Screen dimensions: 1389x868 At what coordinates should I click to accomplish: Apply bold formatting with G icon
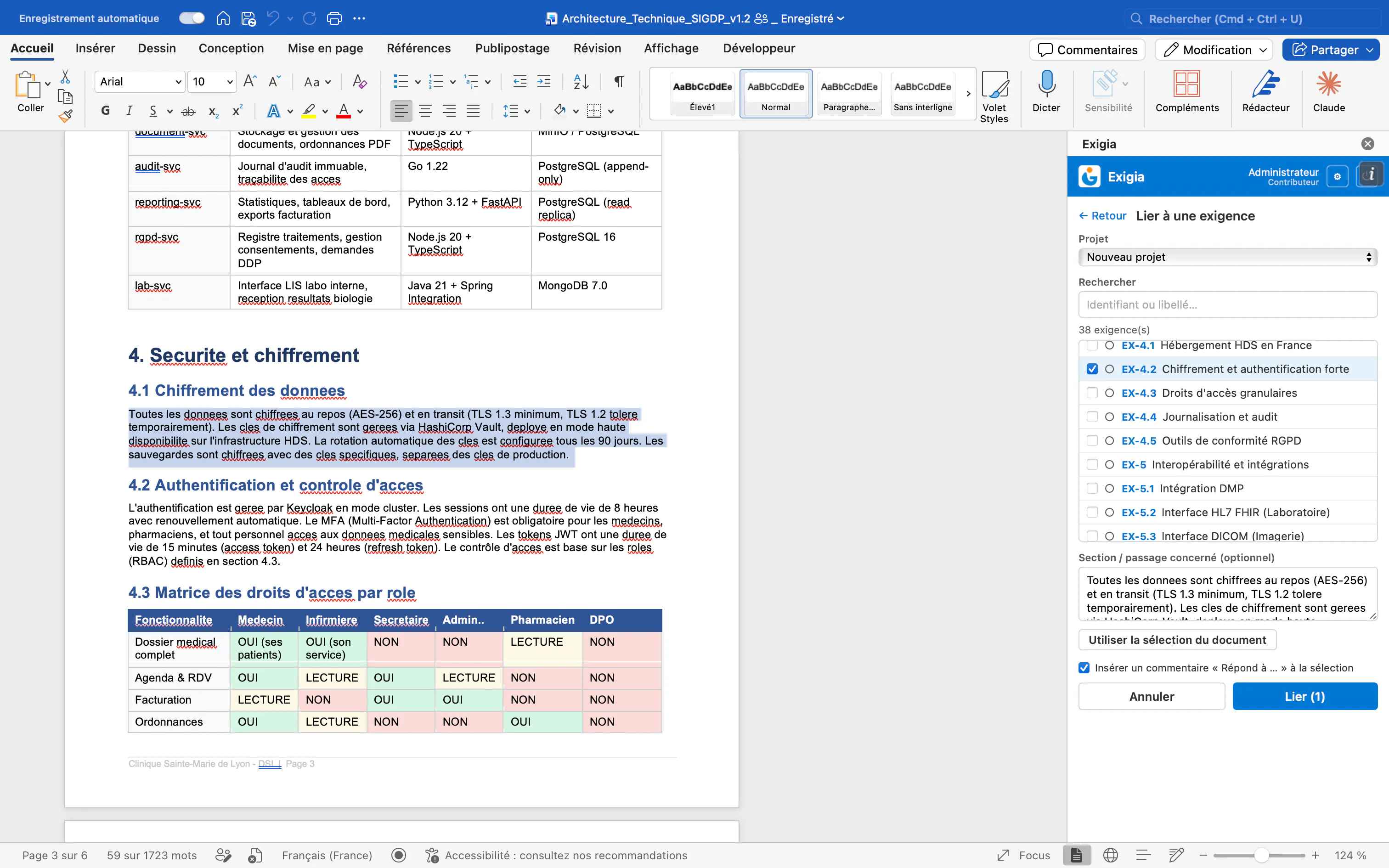click(105, 111)
